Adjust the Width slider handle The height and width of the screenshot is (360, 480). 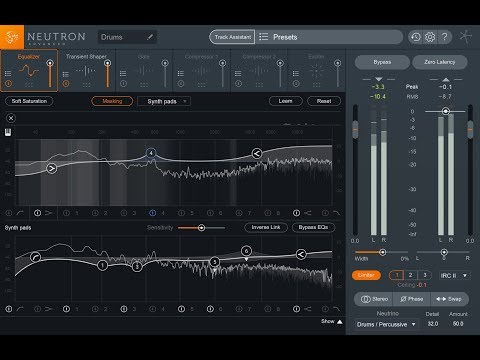click(382, 252)
